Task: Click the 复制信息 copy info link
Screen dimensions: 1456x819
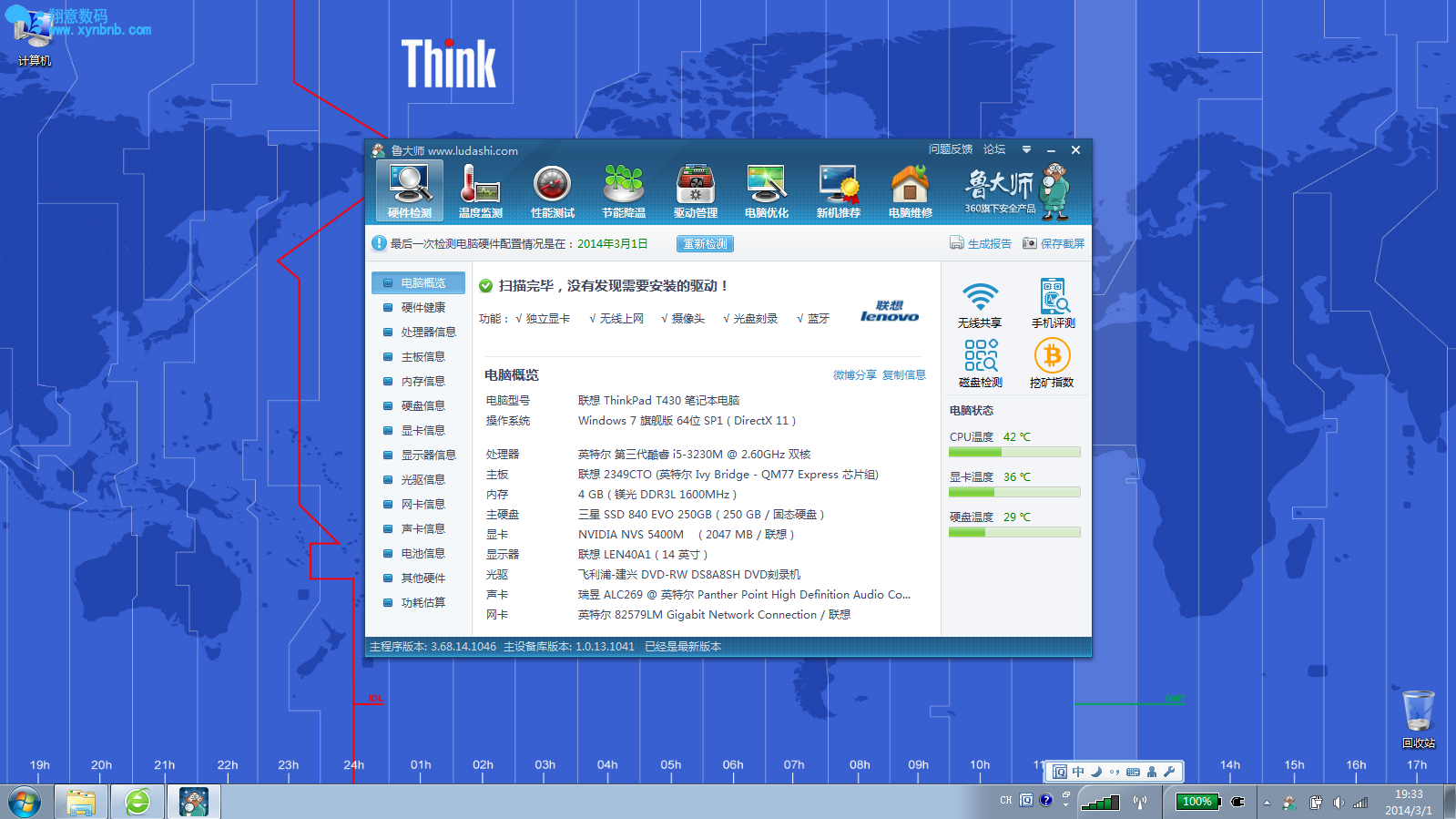Action: point(903,375)
